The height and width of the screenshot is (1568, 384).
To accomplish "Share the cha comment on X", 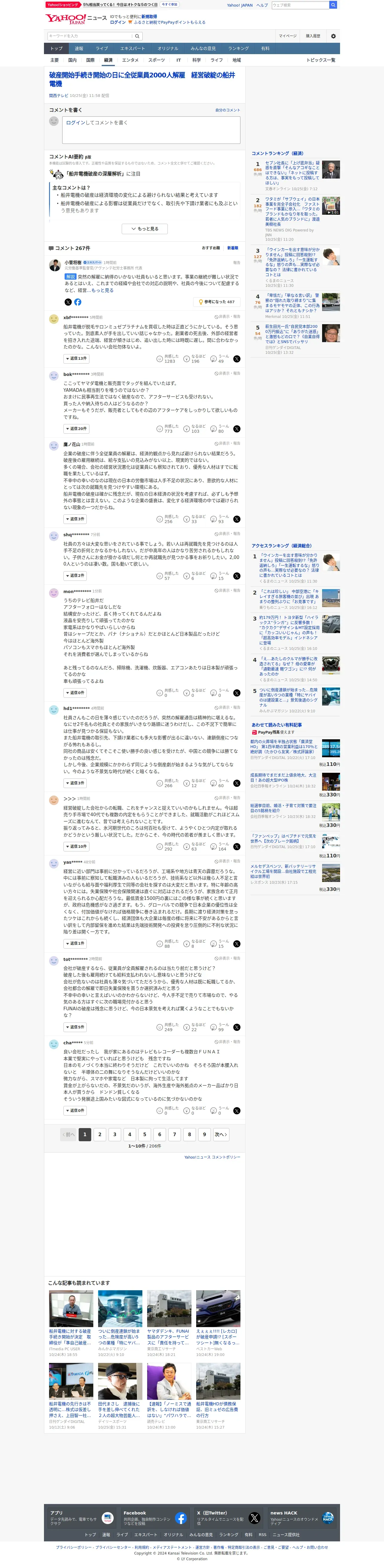I will point(237,1111).
